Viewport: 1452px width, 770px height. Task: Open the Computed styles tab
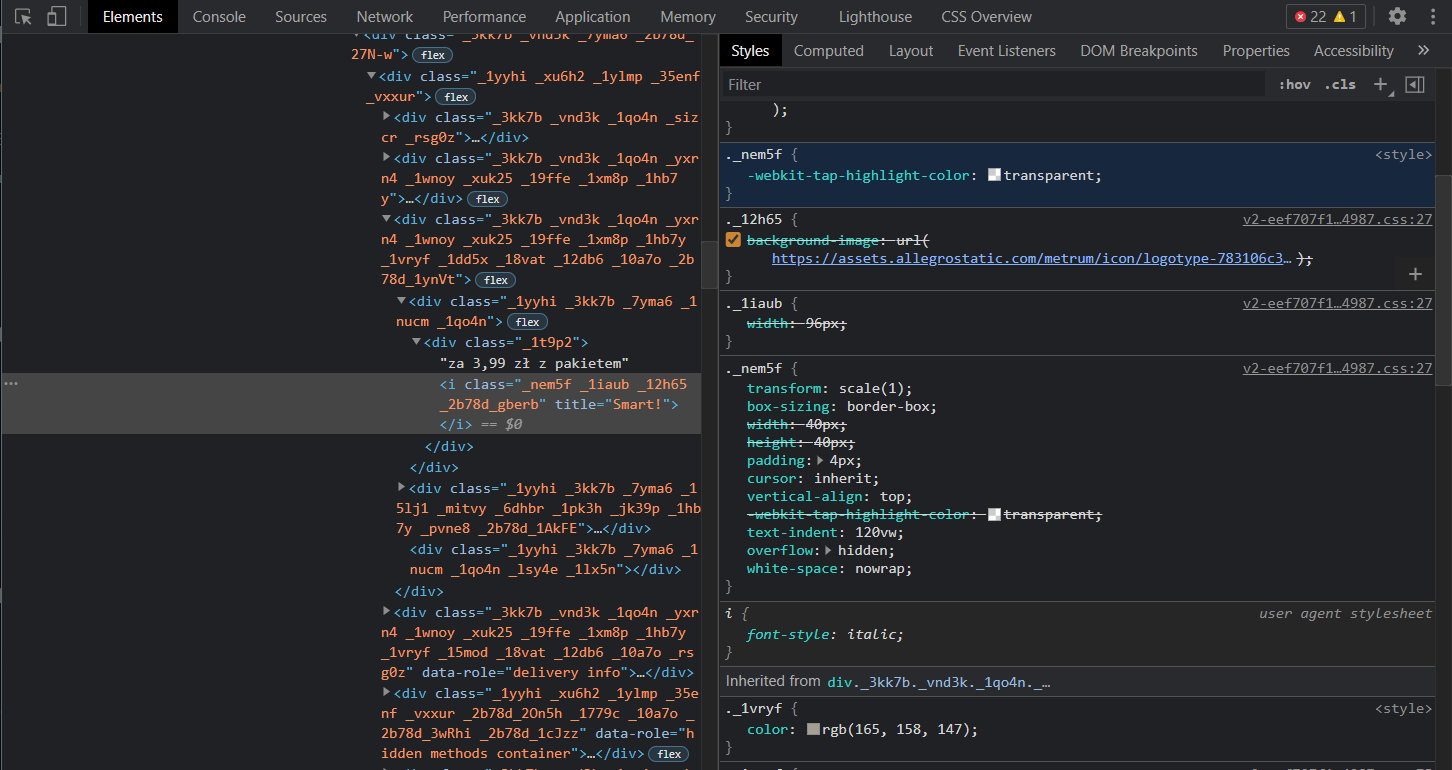click(828, 50)
